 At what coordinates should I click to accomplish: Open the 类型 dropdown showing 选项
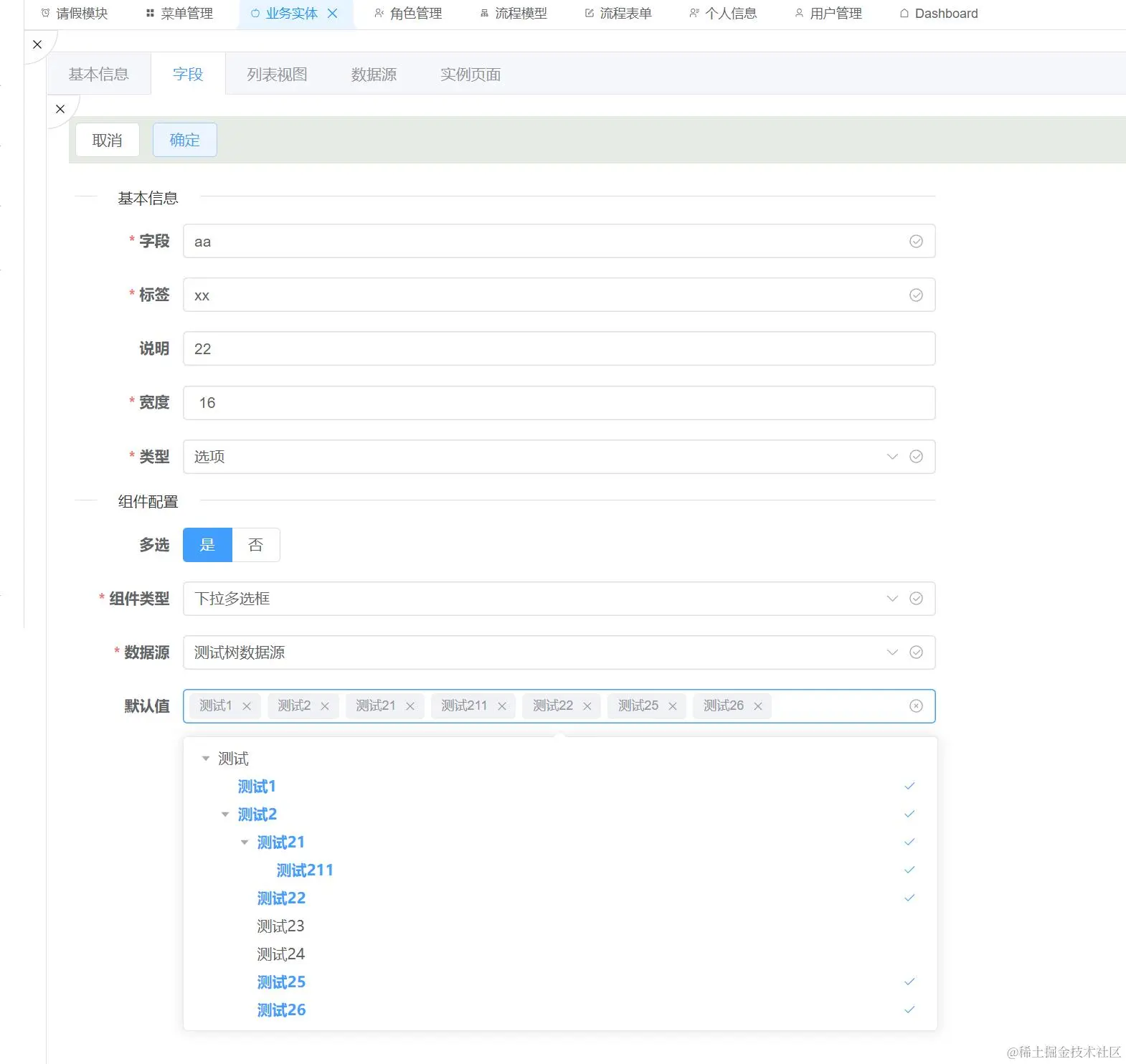559,457
